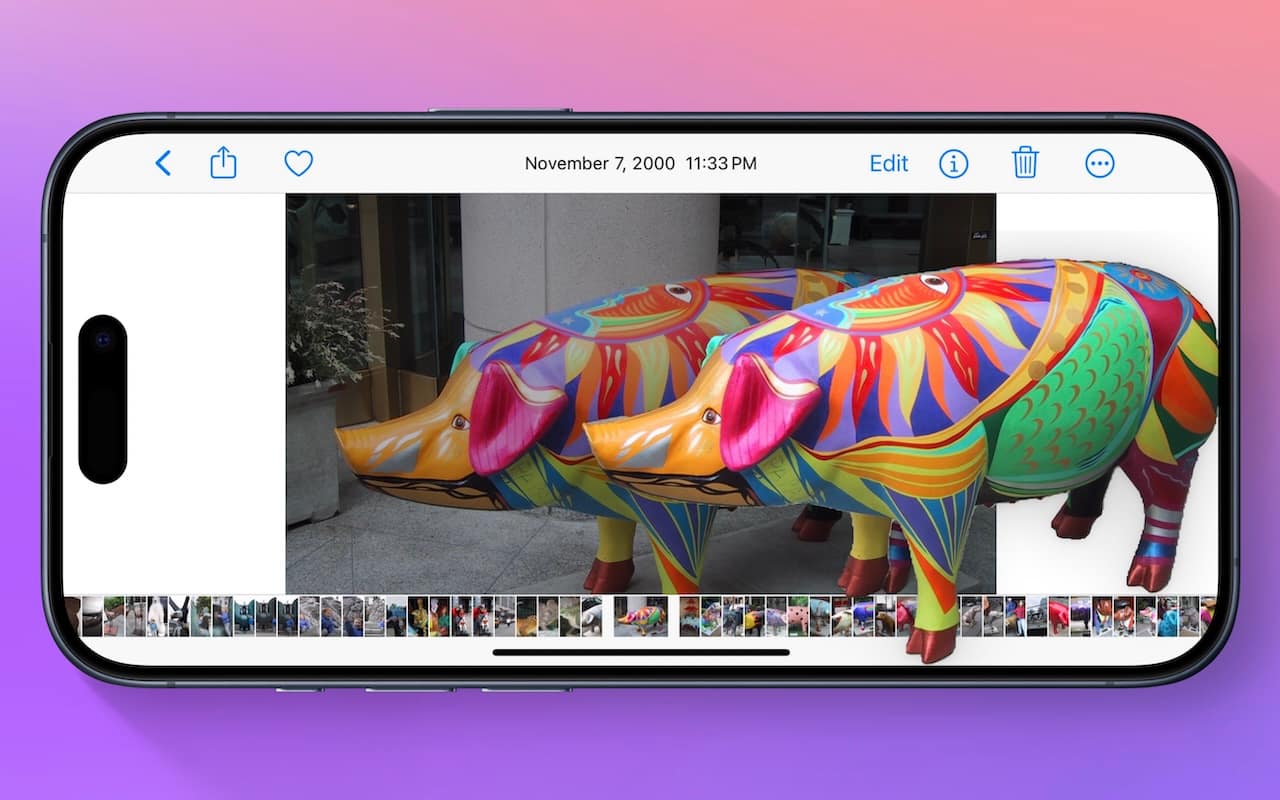The height and width of the screenshot is (800, 1280).
Task: Expand photo details via the info button
Action: (953, 163)
